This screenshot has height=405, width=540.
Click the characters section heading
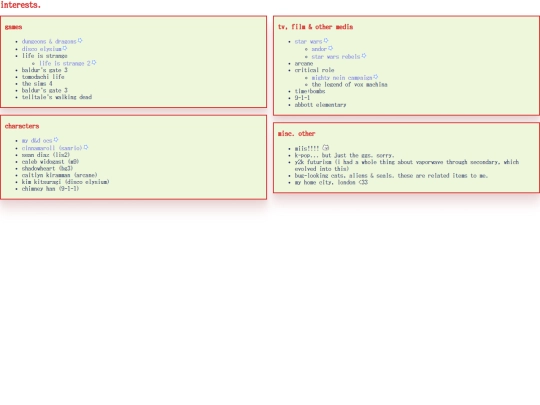[22, 126]
